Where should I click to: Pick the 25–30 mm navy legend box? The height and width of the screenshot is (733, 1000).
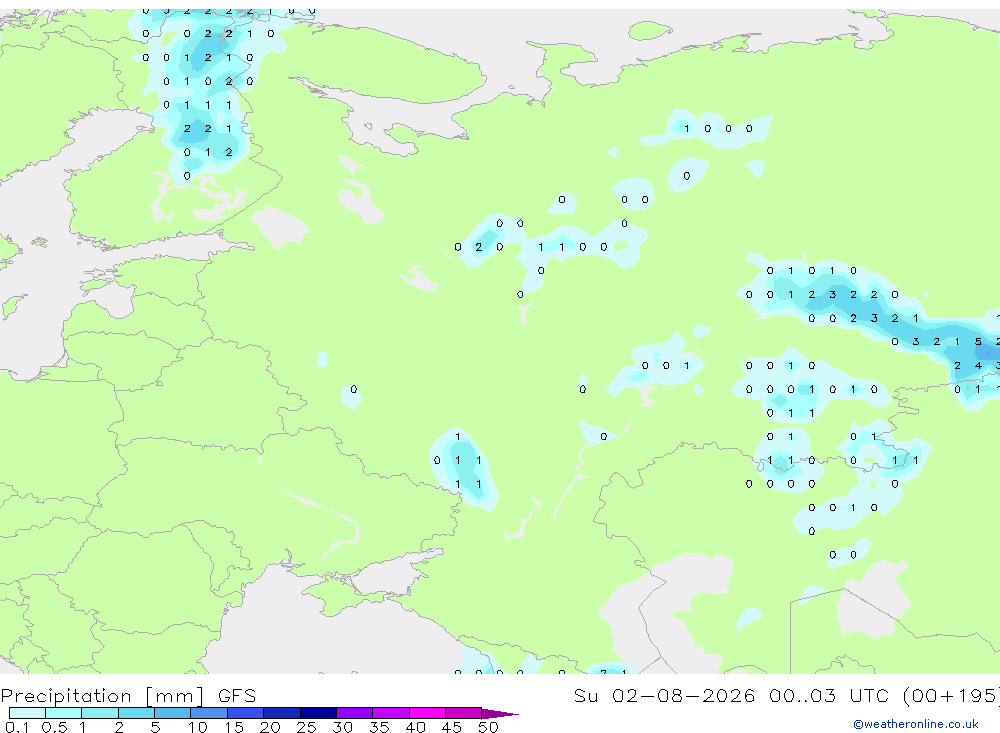coord(318,713)
